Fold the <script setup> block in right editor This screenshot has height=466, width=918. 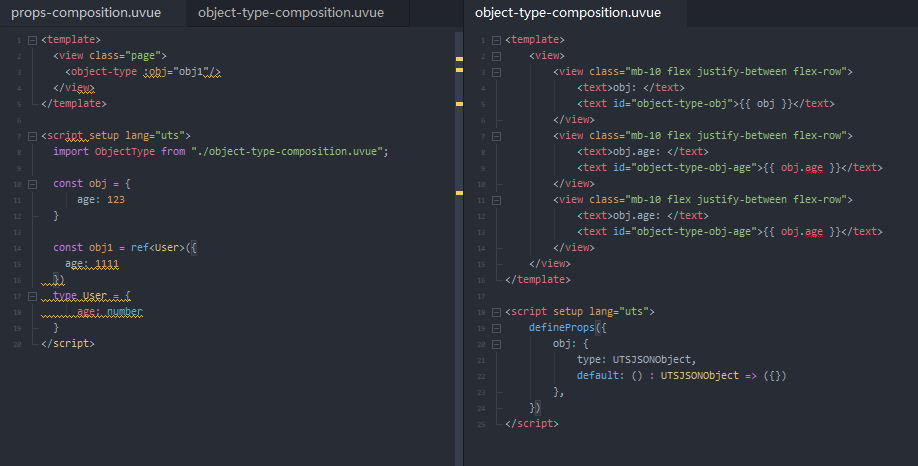[x=496, y=313]
